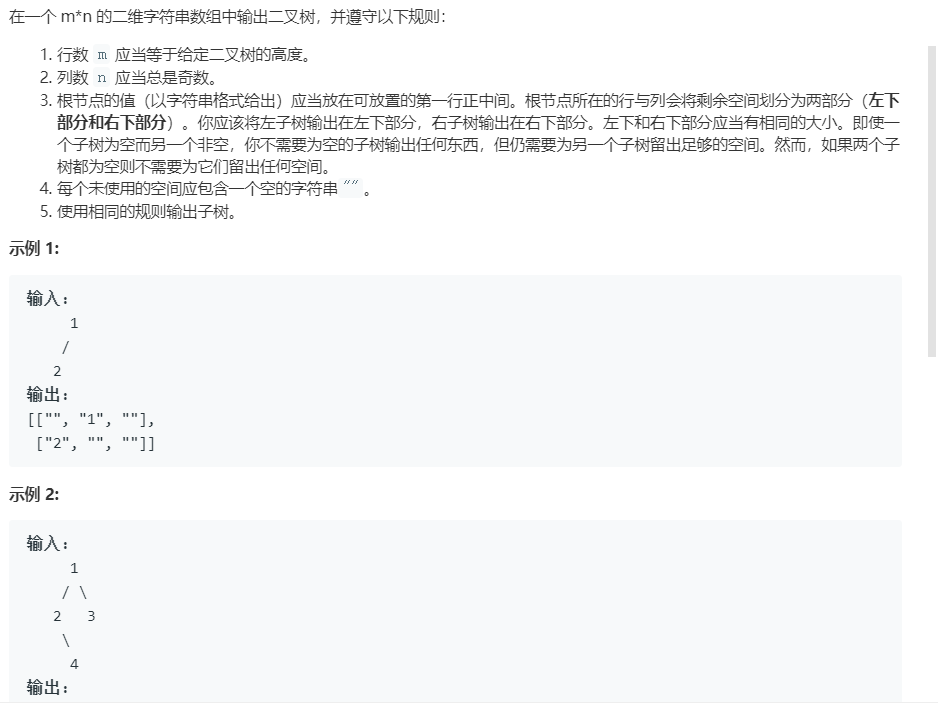Screen dimensions: 938x706
Task: Click the output line [["", "1", ""],
Action: pos(91,419)
